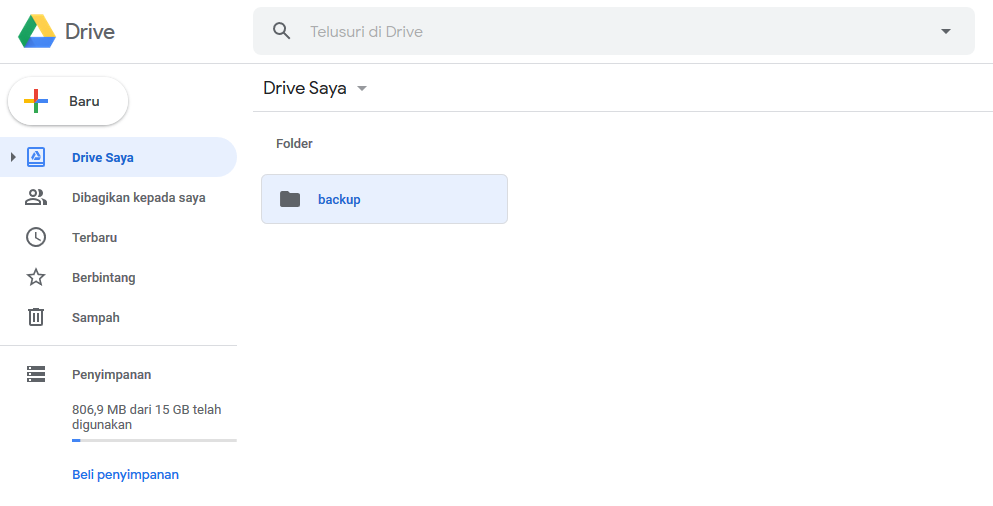Focus the Telusuri di Drive search field

point(613,31)
